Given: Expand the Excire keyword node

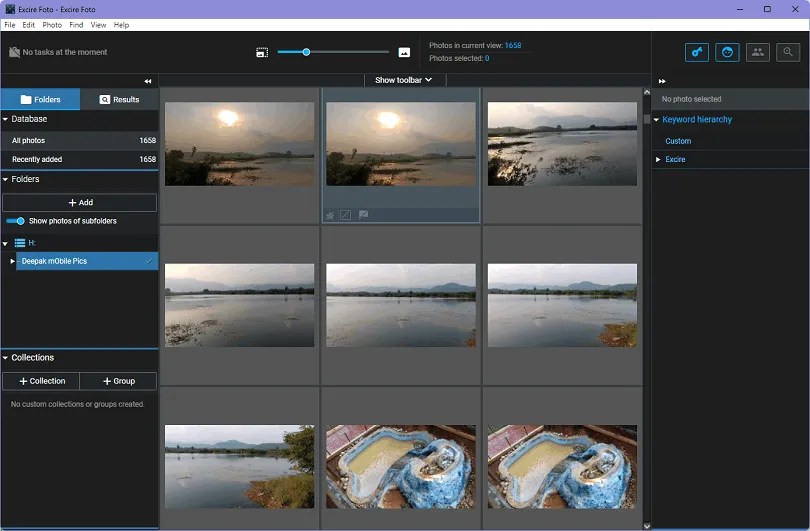Looking at the screenshot, I should 658,160.
